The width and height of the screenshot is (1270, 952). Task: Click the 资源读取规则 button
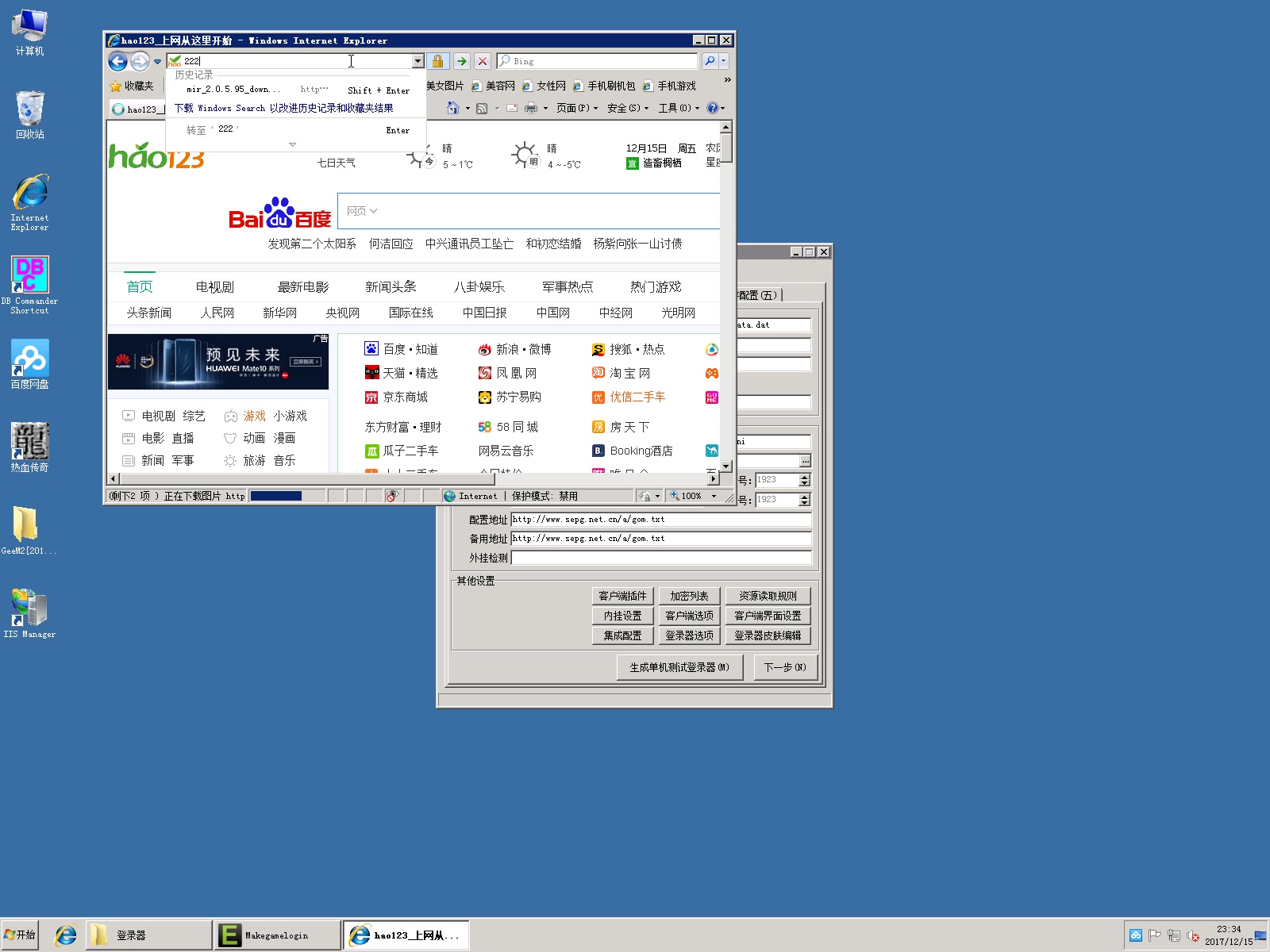pyautogui.click(x=768, y=596)
